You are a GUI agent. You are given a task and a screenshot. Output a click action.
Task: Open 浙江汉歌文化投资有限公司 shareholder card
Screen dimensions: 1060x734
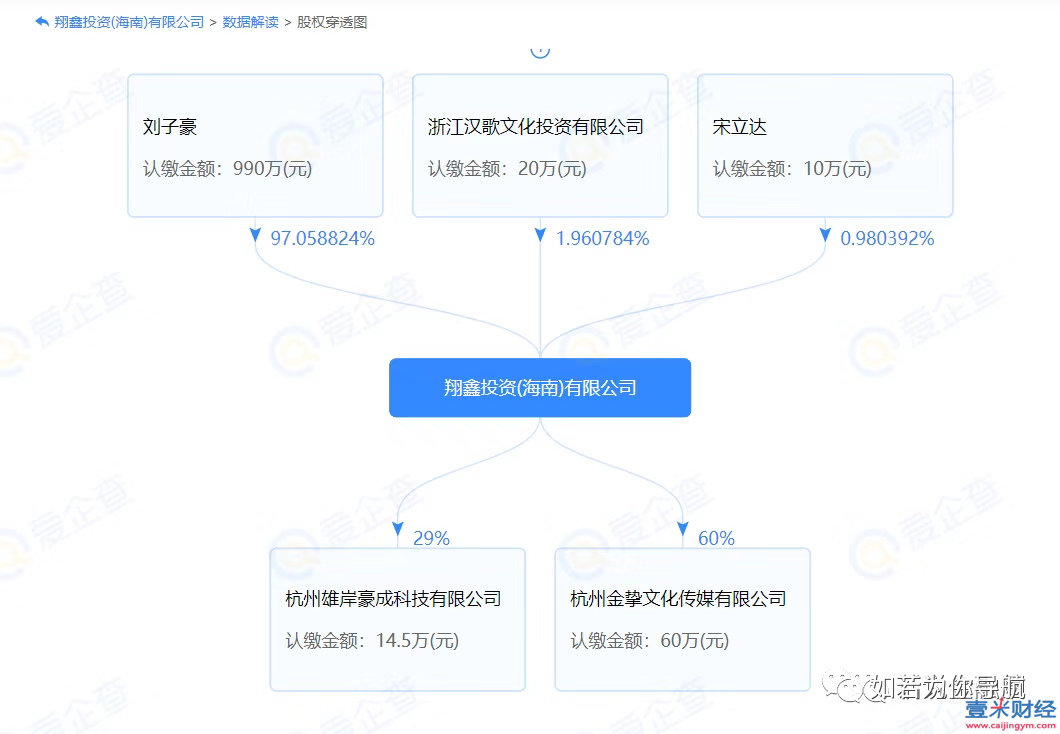[540, 145]
